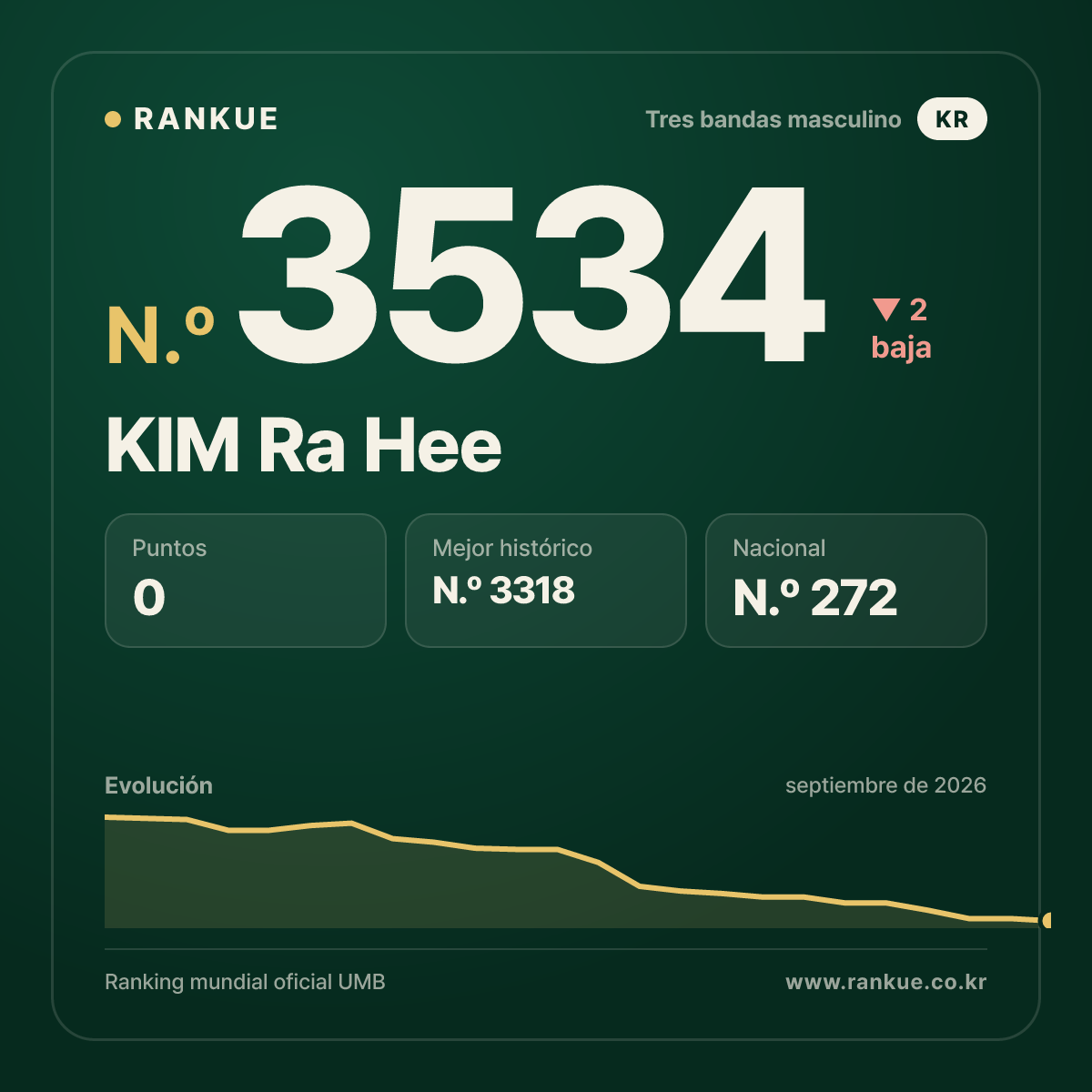This screenshot has height=1092, width=1092.
Task: Open the www.rankue.co.kr link
Action: tap(885, 982)
